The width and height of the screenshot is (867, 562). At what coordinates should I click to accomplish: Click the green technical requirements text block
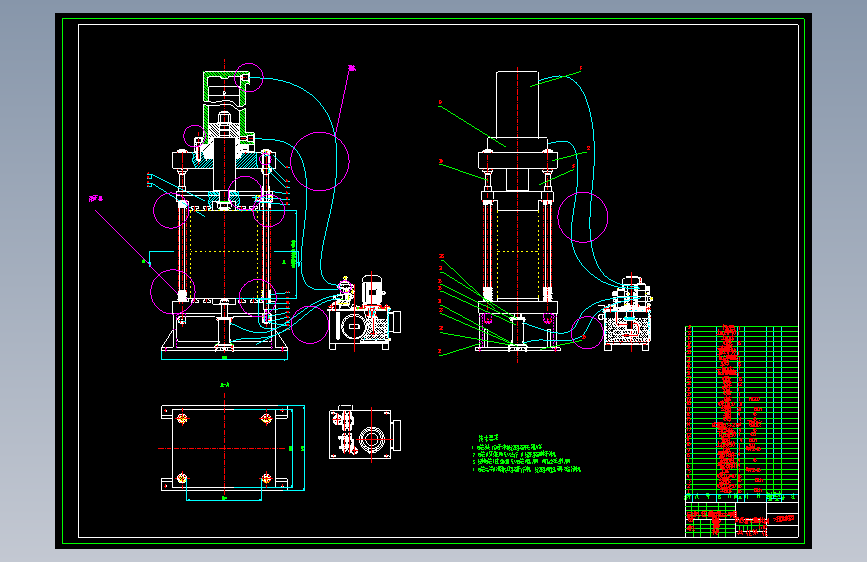point(526,454)
